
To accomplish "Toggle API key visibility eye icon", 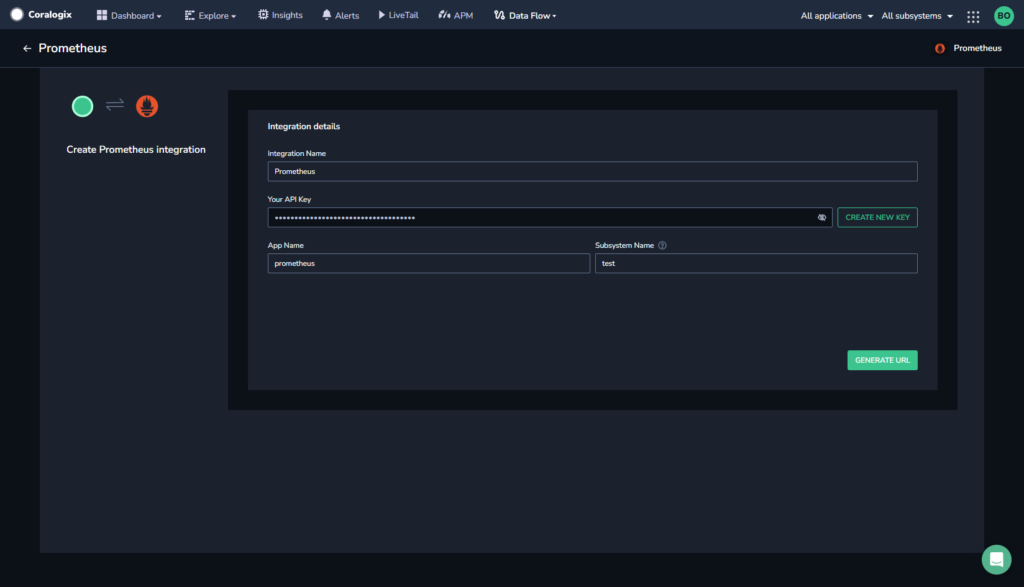I will tap(822, 217).
